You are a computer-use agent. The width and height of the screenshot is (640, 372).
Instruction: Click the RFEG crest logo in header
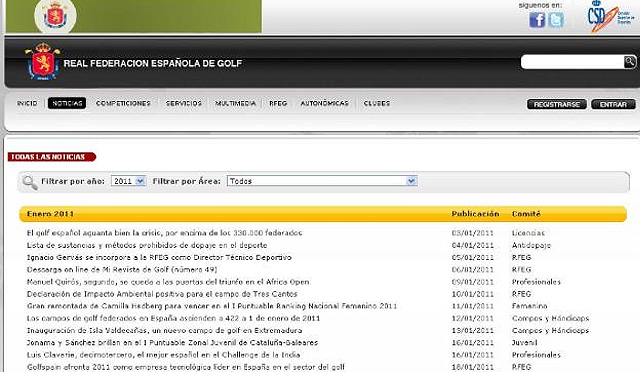point(42,62)
